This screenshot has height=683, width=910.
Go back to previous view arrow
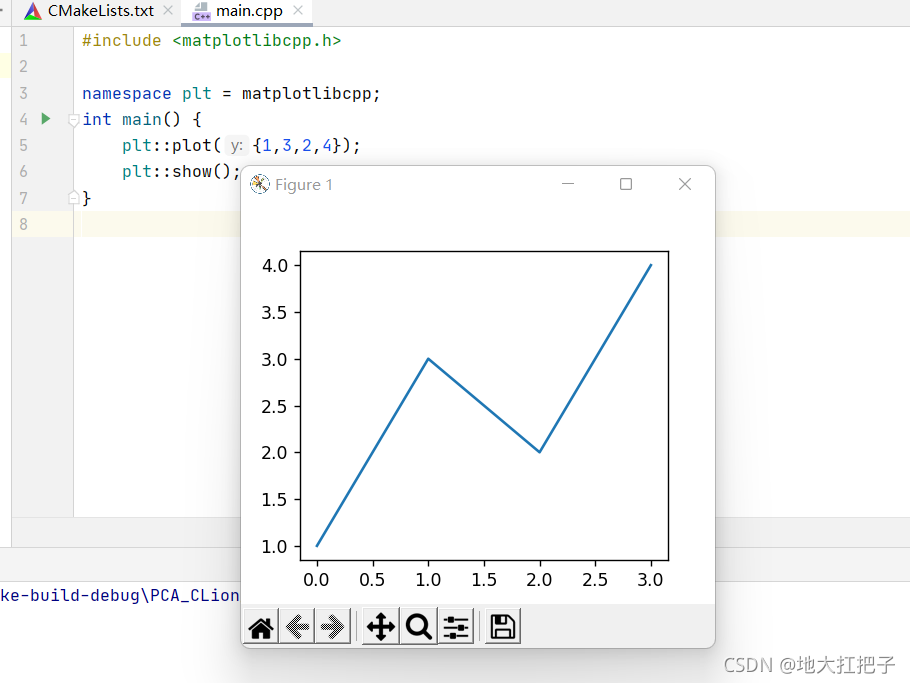pyautogui.click(x=297, y=627)
